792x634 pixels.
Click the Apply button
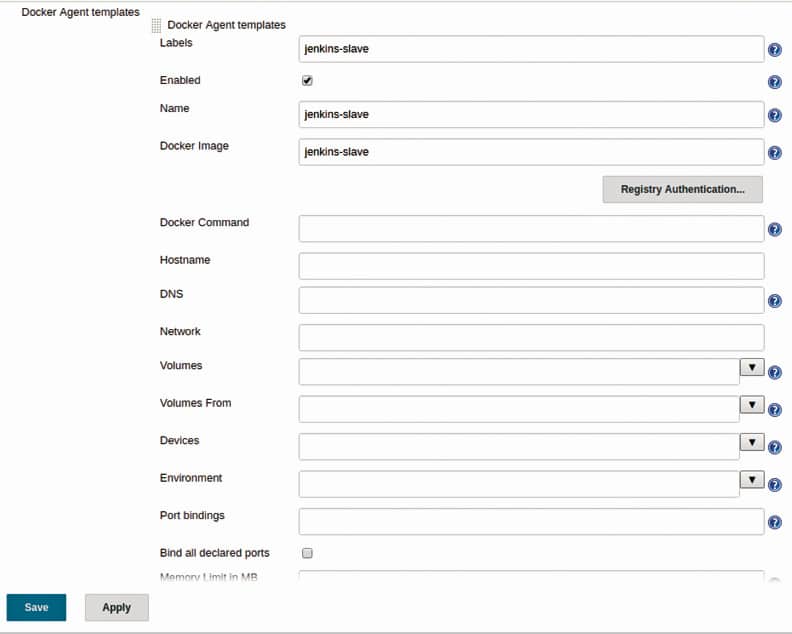pos(116,607)
